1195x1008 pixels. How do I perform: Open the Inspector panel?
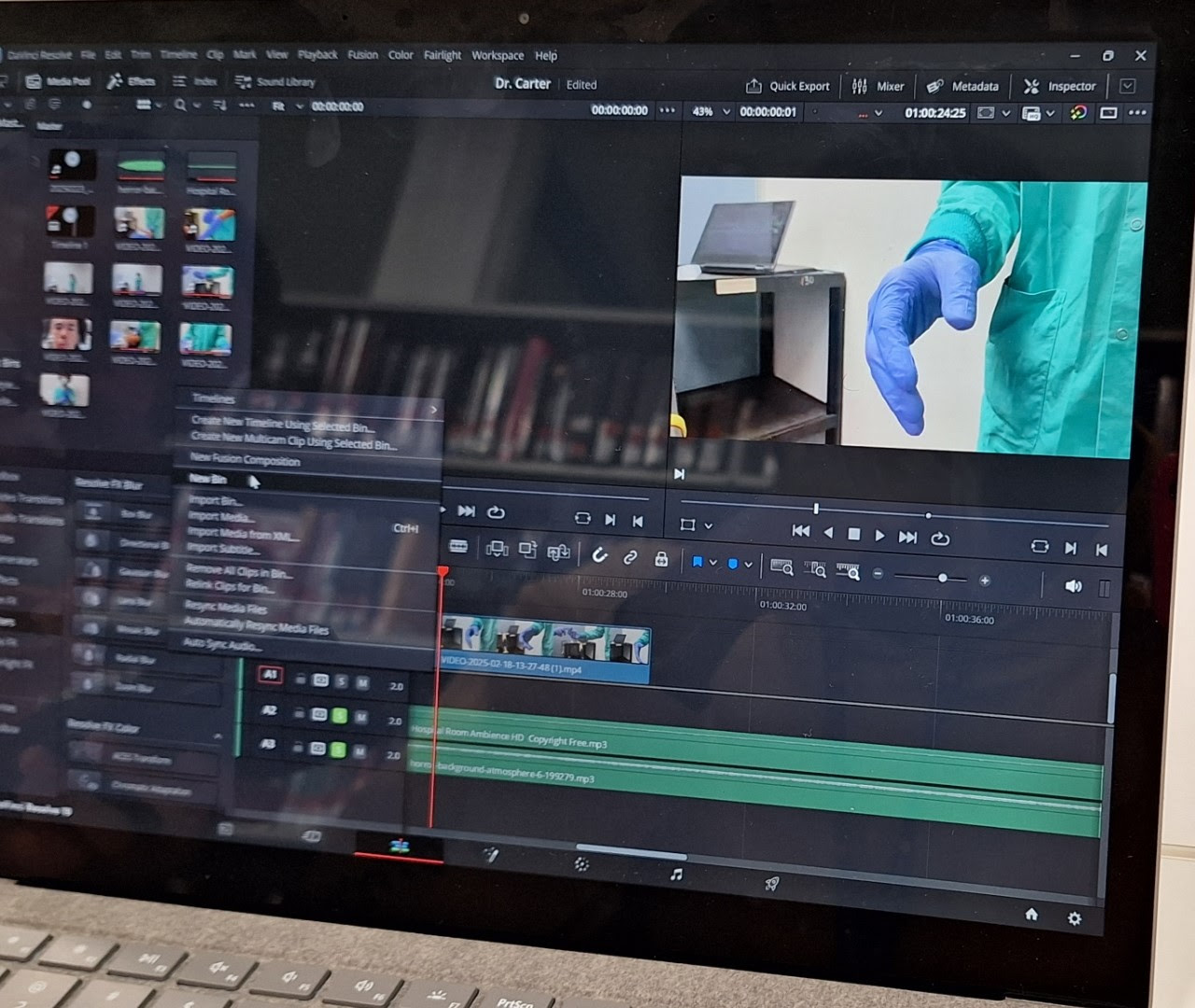1060,86
